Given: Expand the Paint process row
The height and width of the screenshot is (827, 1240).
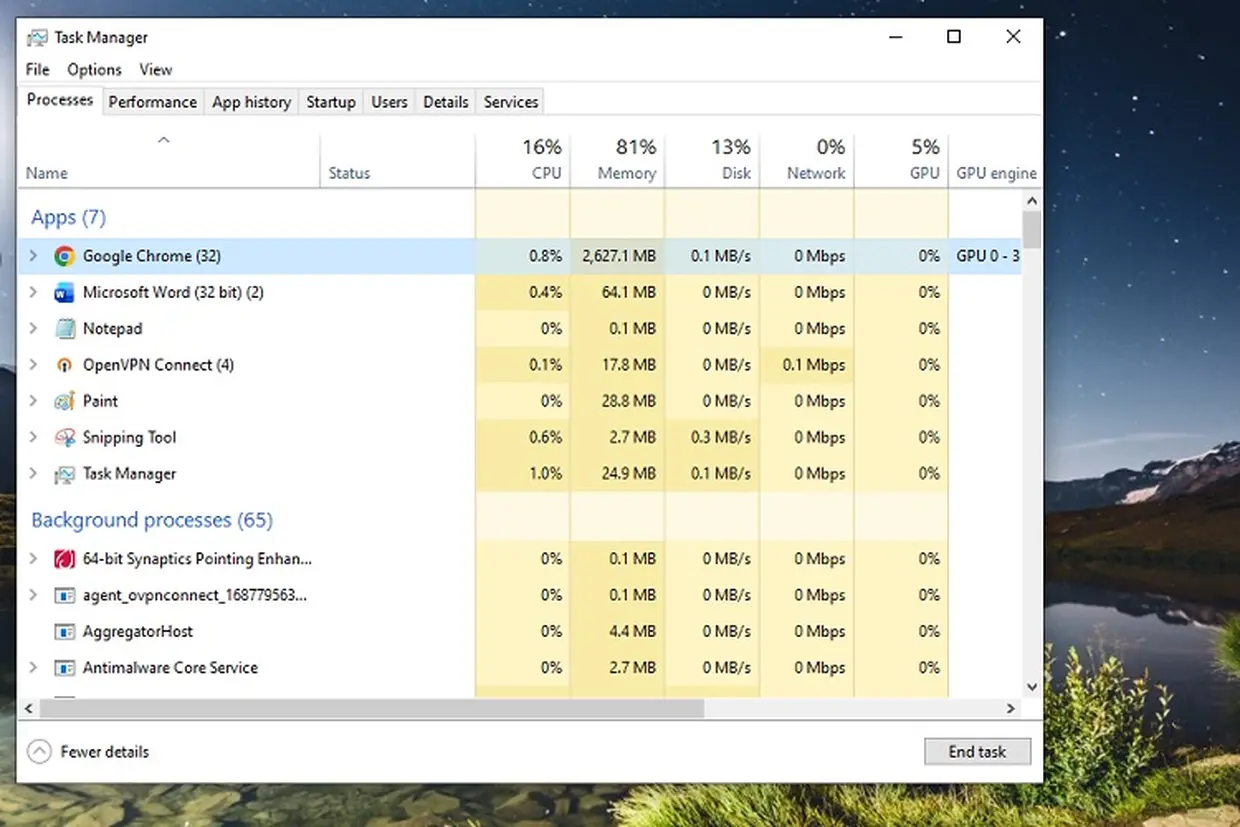Looking at the screenshot, I should pyautogui.click(x=33, y=401).
